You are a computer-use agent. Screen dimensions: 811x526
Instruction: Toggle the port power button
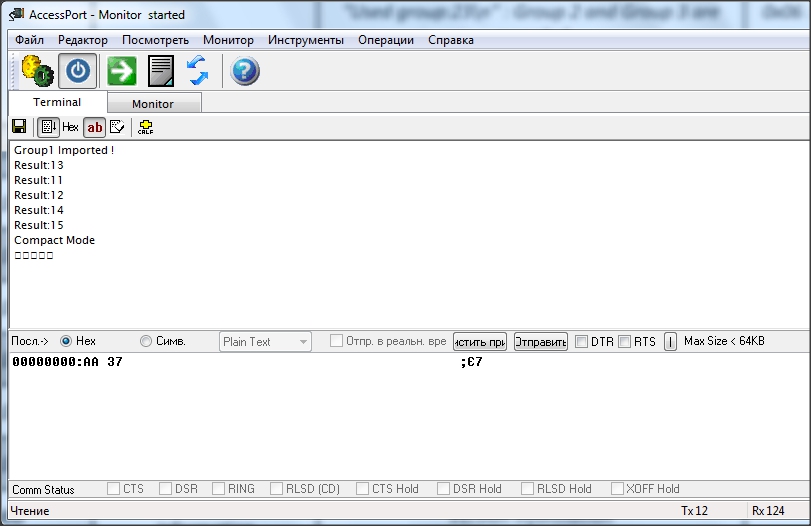click(x=78, y=71)
